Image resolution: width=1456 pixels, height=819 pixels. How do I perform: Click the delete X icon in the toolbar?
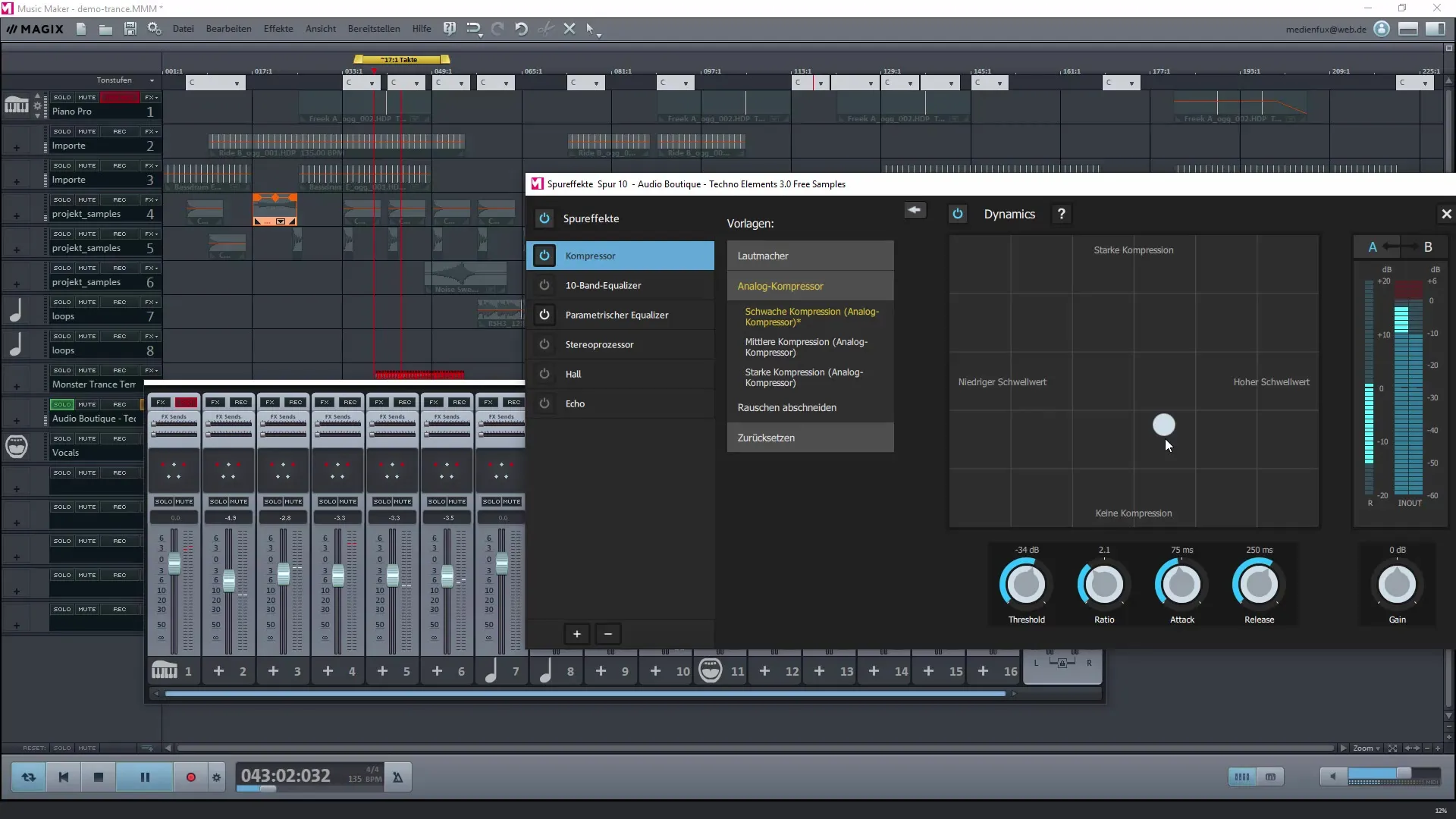coord(570,29)
